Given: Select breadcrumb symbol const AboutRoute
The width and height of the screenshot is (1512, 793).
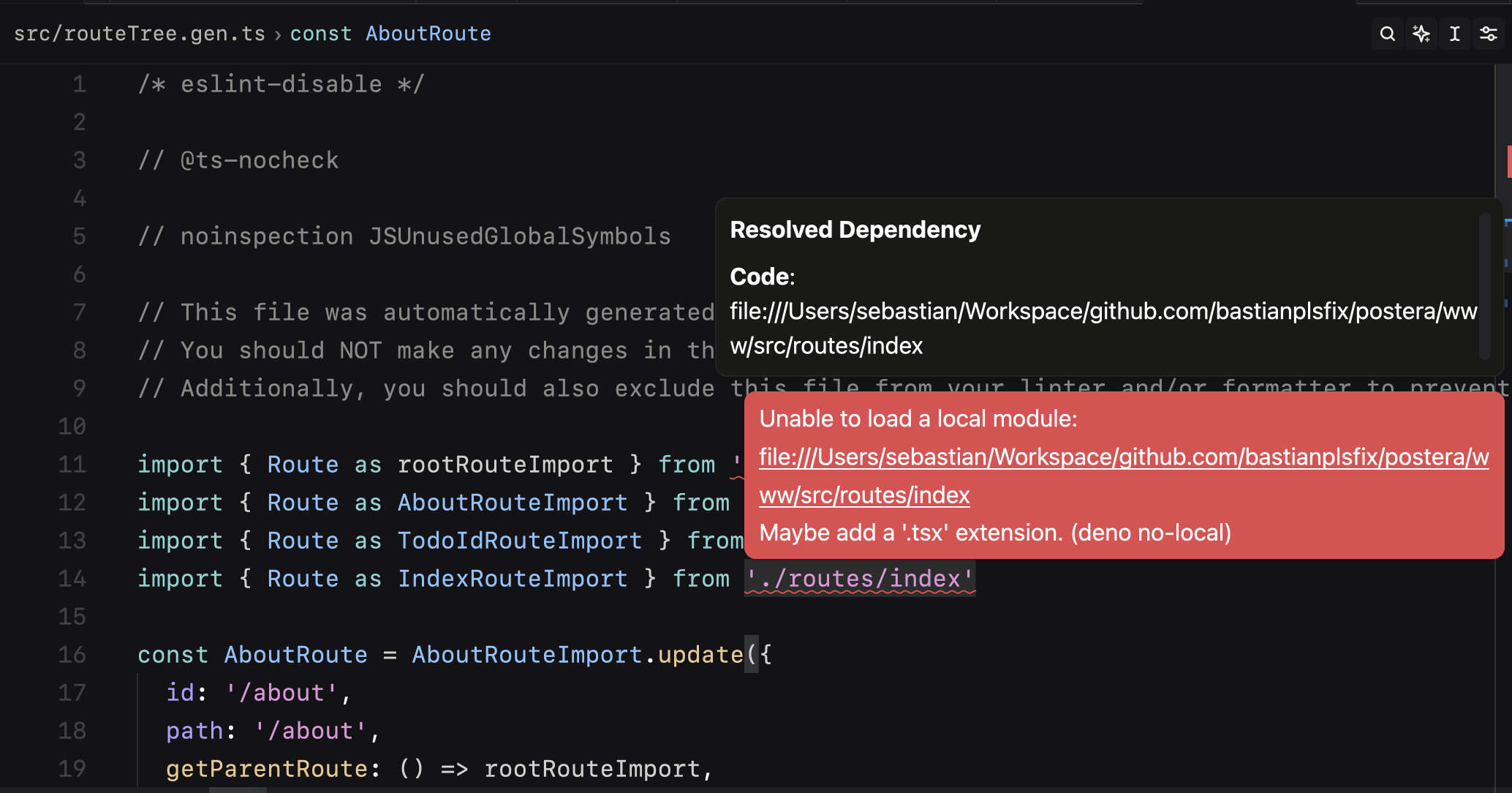Looking at the screenshot, I should pyautogui.click(x=390, y=34).
